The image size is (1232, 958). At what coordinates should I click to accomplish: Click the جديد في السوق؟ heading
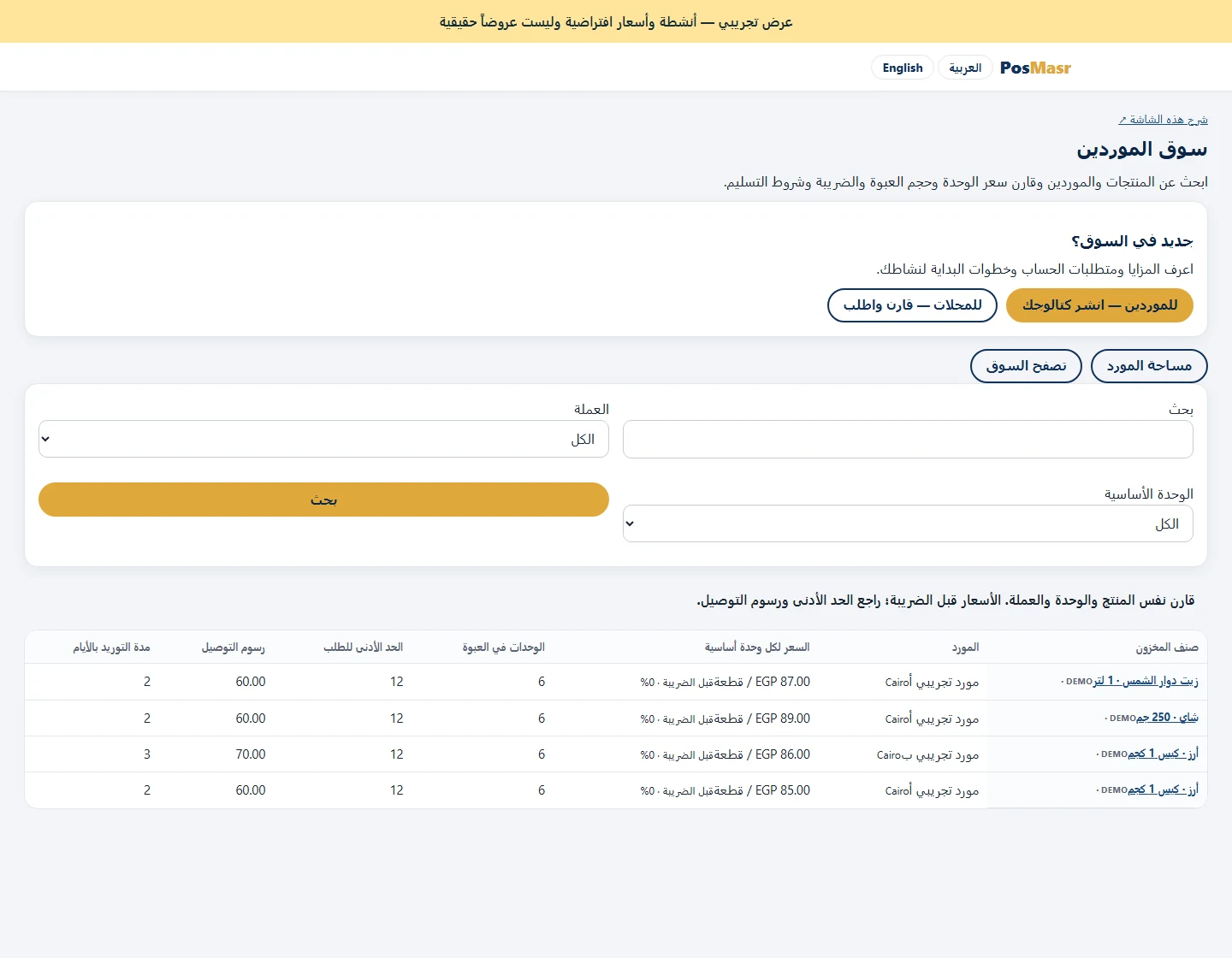[x=1133, y=241]
